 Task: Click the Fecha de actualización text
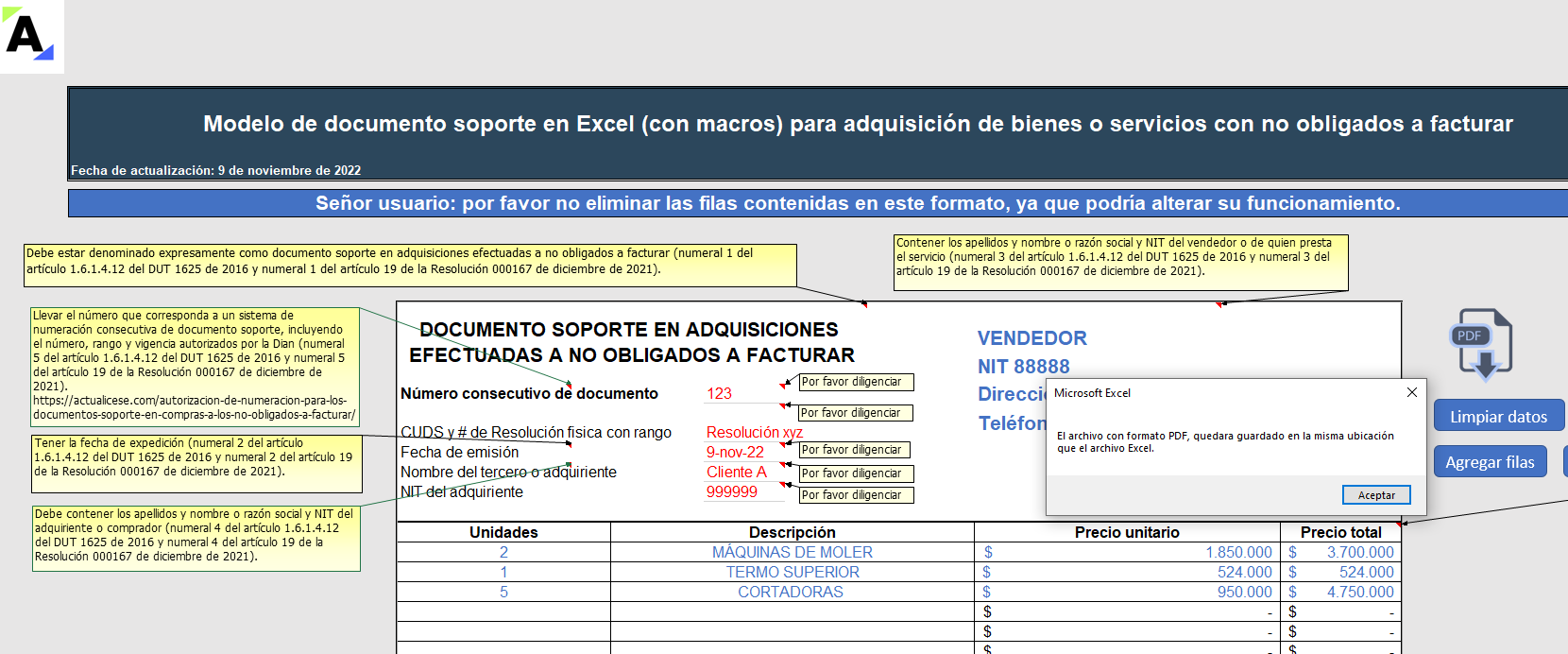216,171
